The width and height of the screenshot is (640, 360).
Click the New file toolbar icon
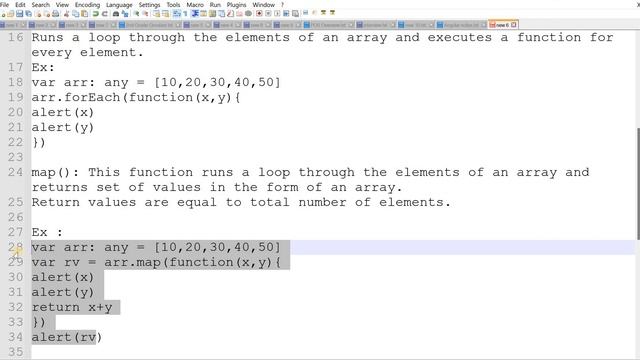coord(3,13)
